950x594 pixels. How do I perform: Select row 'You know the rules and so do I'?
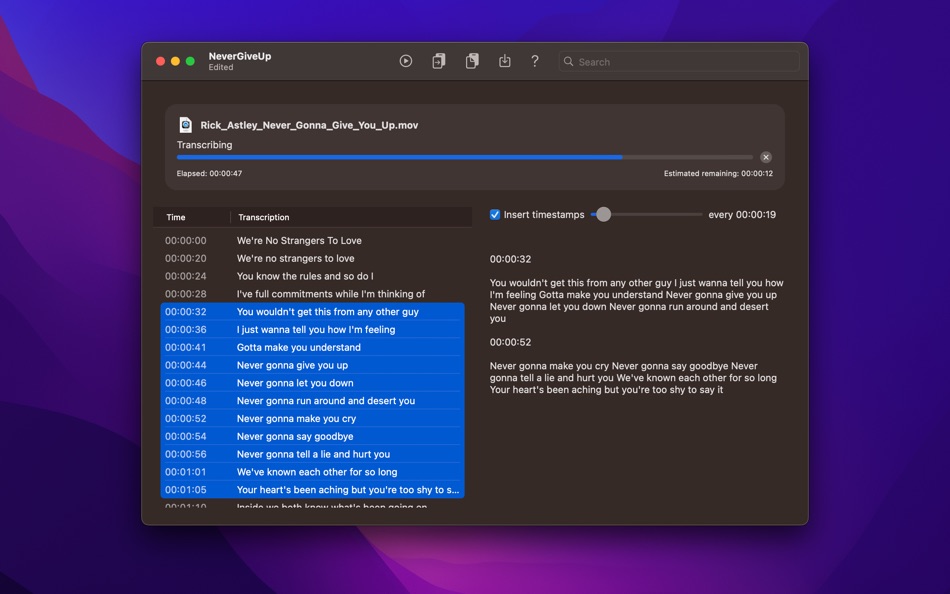click(313, 276)
